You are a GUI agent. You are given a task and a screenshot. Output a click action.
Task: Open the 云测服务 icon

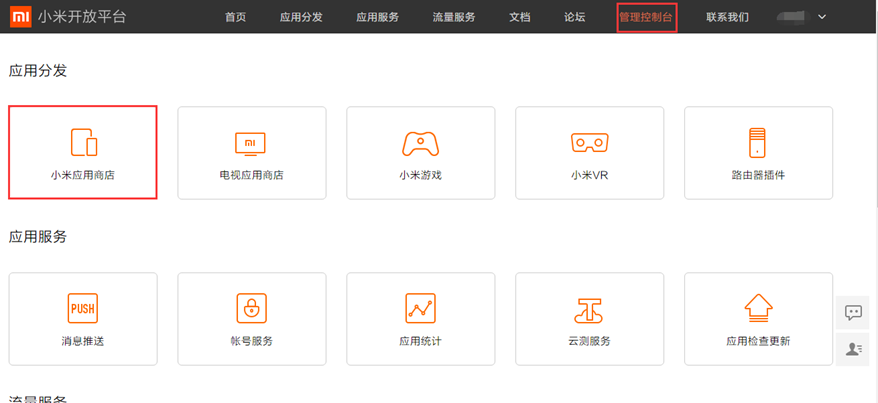point(589,309)
